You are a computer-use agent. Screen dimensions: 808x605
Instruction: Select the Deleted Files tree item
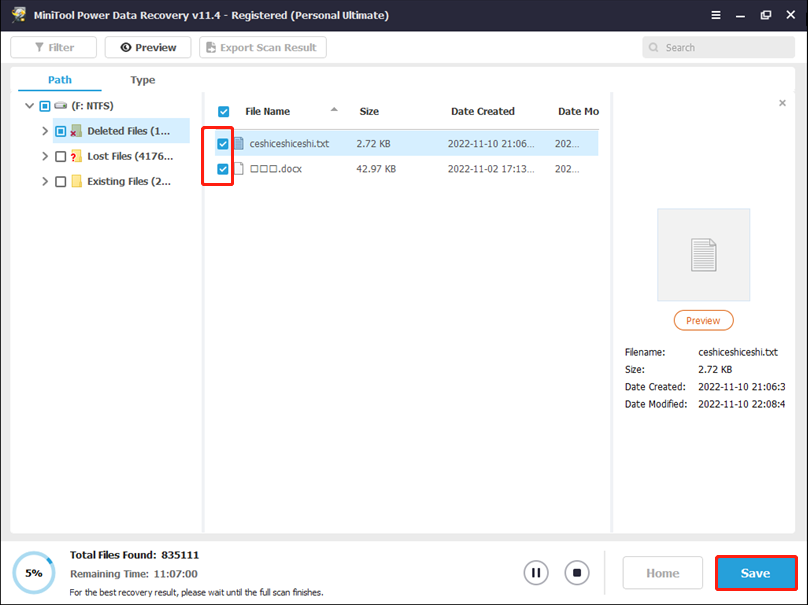click(x=121, y=131)
